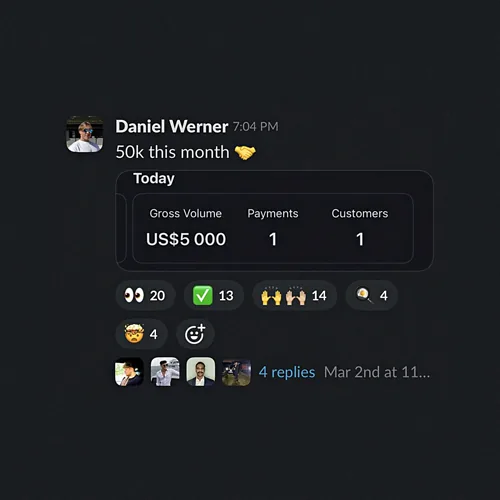
Task: Click the exploding head emoji reaction
Action: (141, 334)
